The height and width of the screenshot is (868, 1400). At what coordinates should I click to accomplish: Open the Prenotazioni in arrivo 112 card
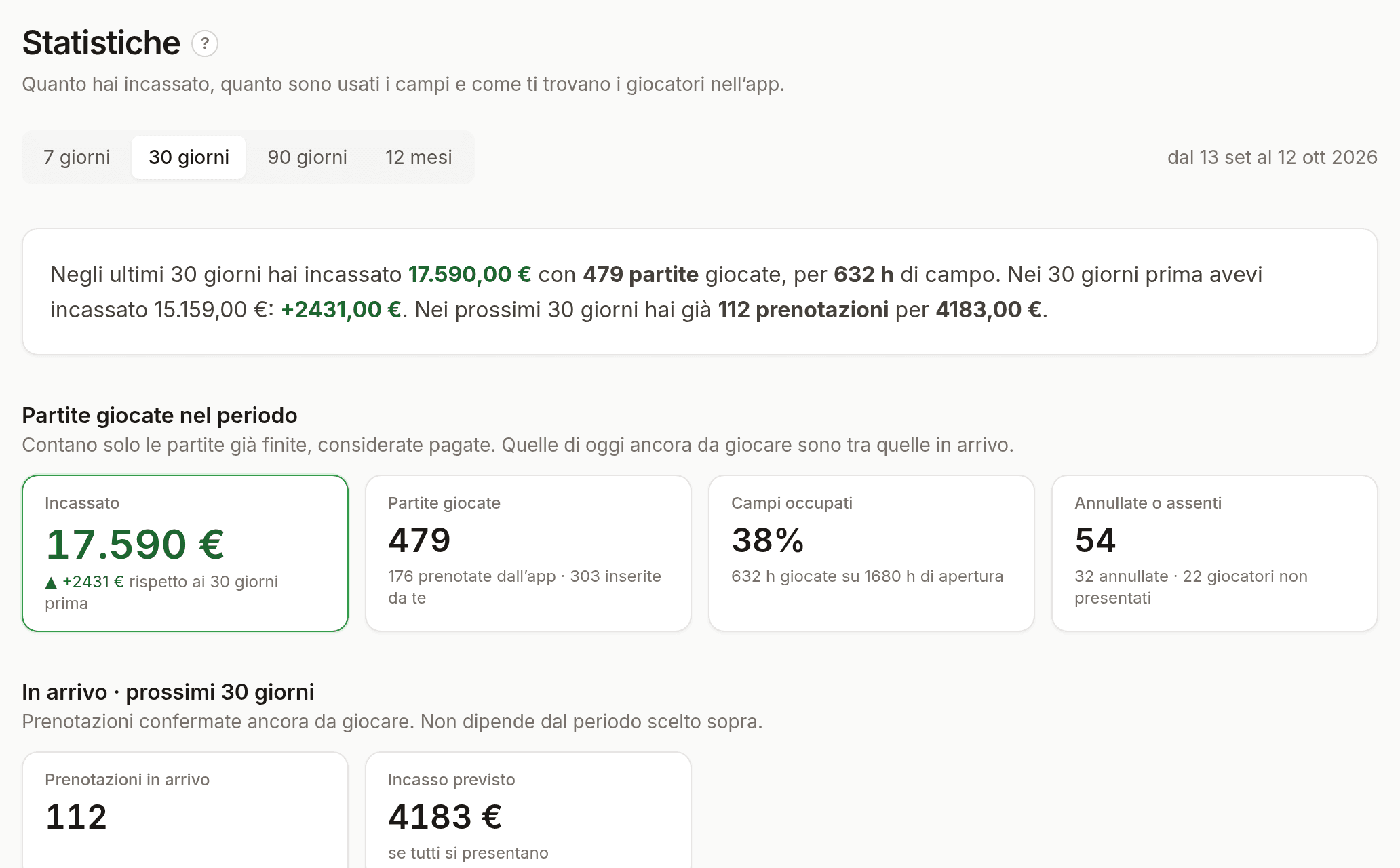pos(185,810)
